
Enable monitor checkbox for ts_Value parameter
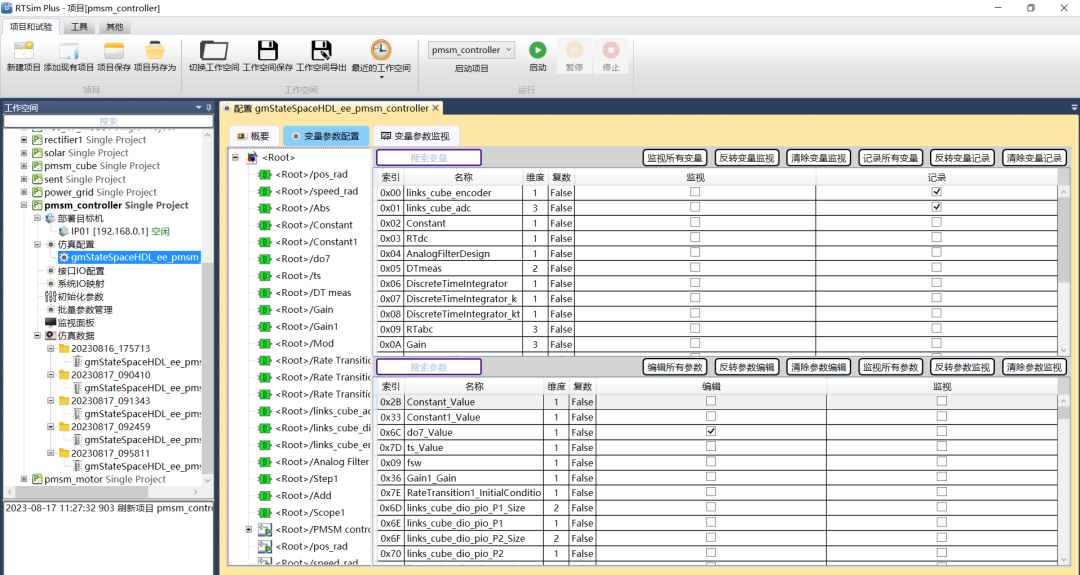pyautogui.click(x=942, y=447)
